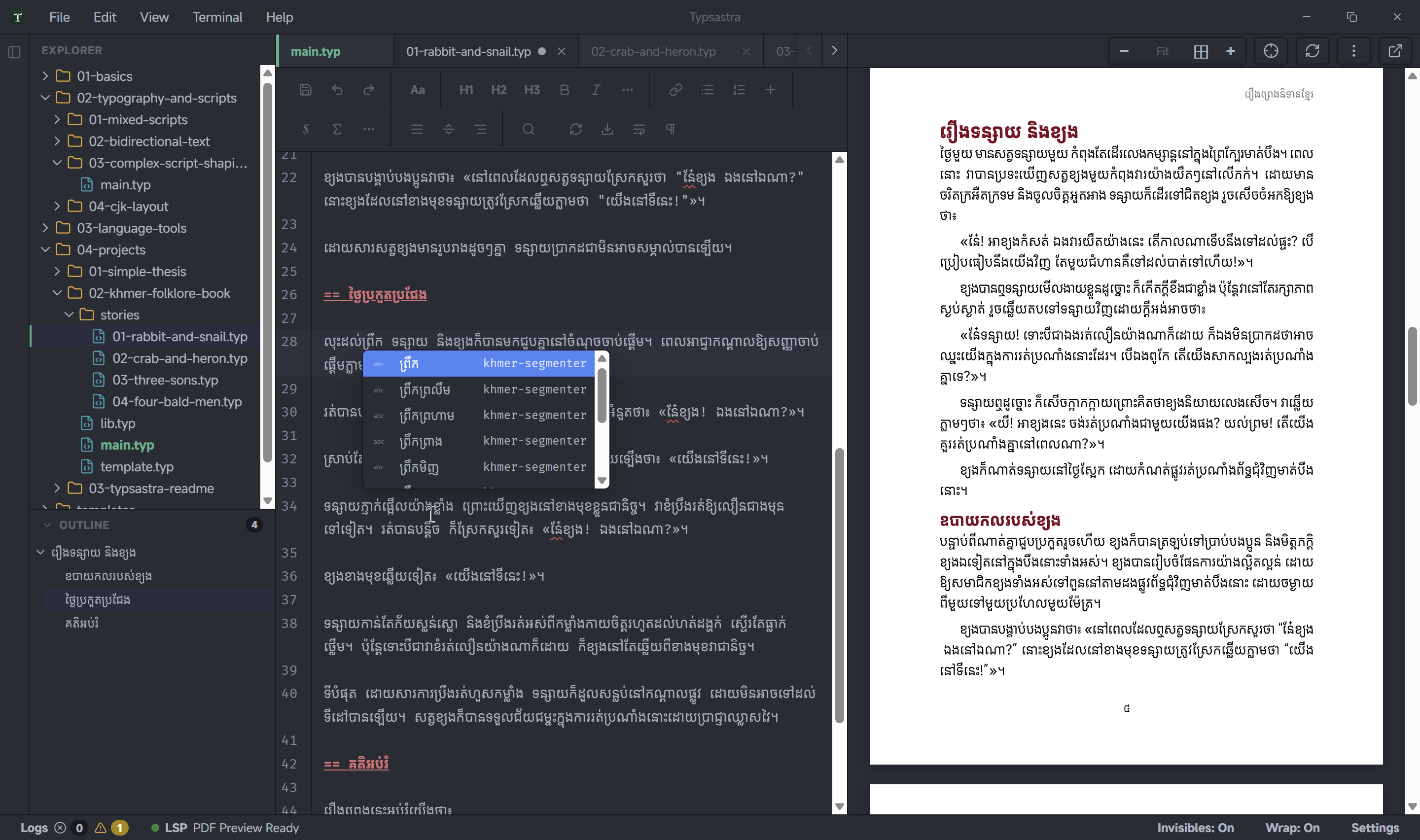Toggle Wrap: On in status bar
This screenshot has width=1420, height=840.
(1292, 828)
